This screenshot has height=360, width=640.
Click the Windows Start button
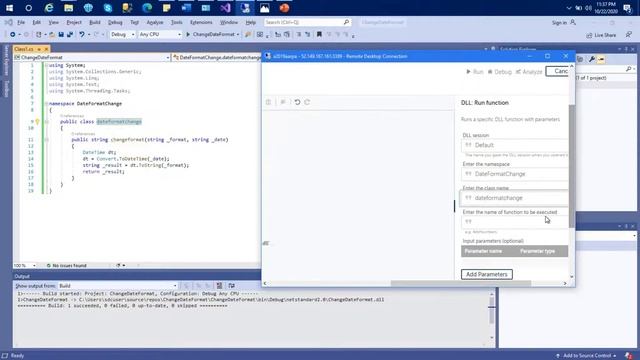(x=9, y=8)
